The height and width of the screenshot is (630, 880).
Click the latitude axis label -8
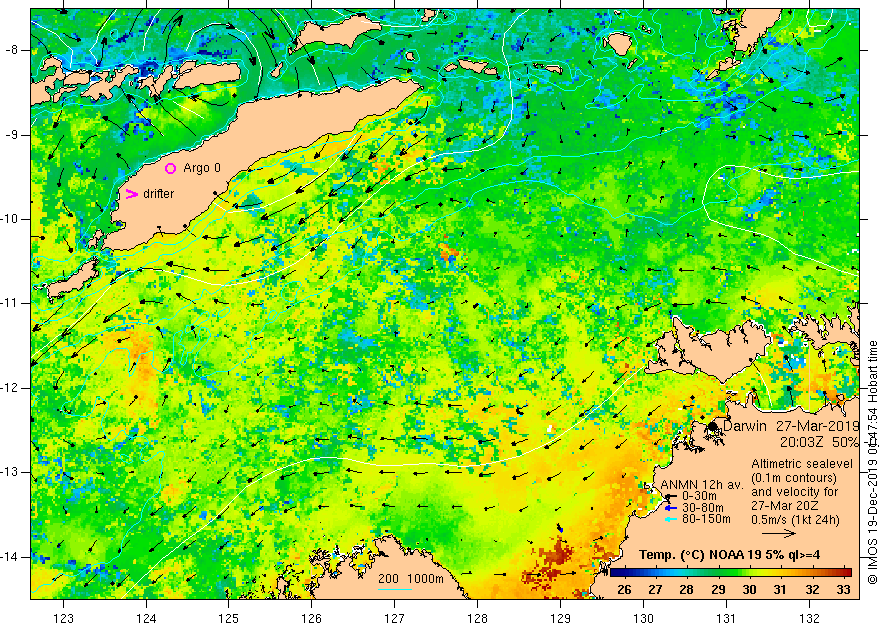tap(11, 50)
